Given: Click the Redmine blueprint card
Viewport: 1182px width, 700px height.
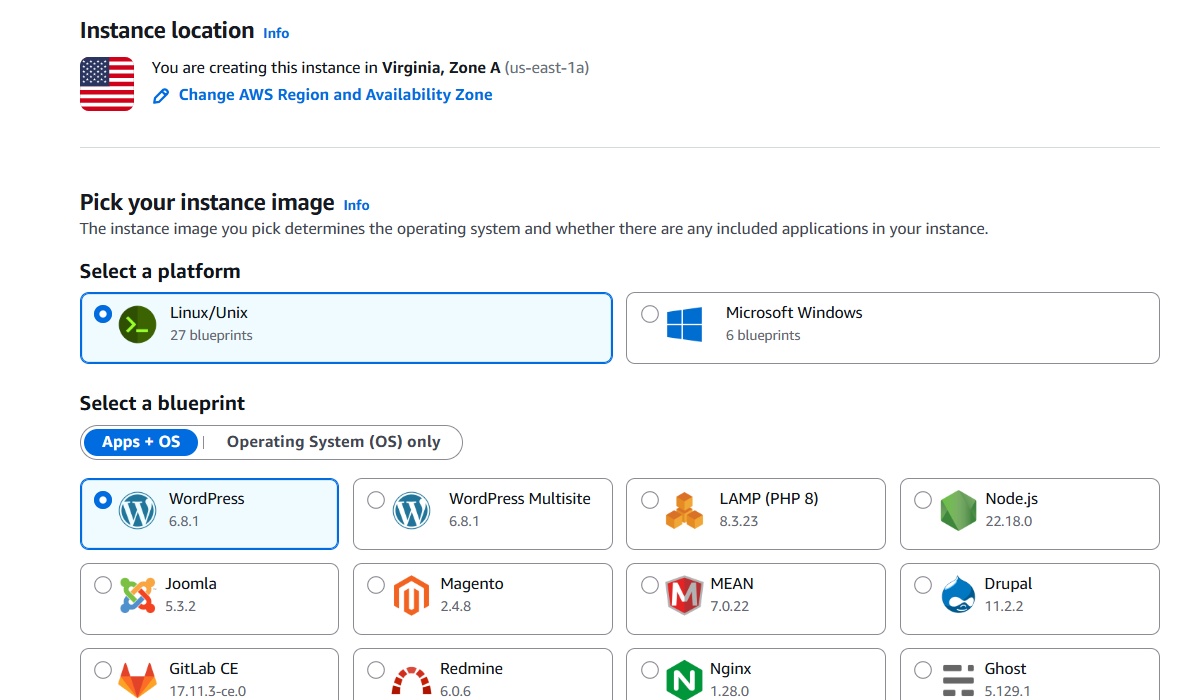Looking at the screenshot, I should [x=482, y=676].
